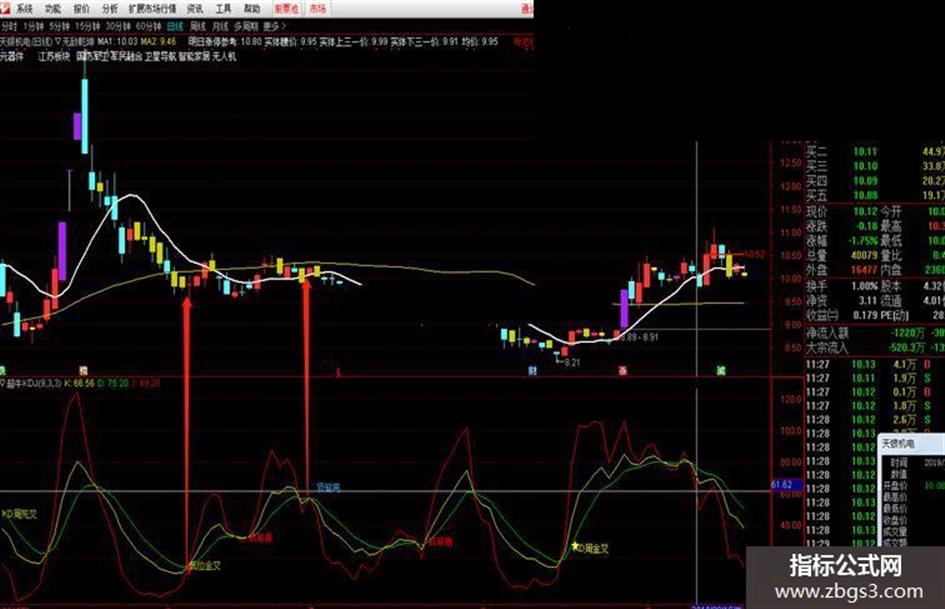Image resolution: width=945 pixels, height=609 pixels.
Task: Select the 月线 monthly chart tab
Action: tap(221, 26)
